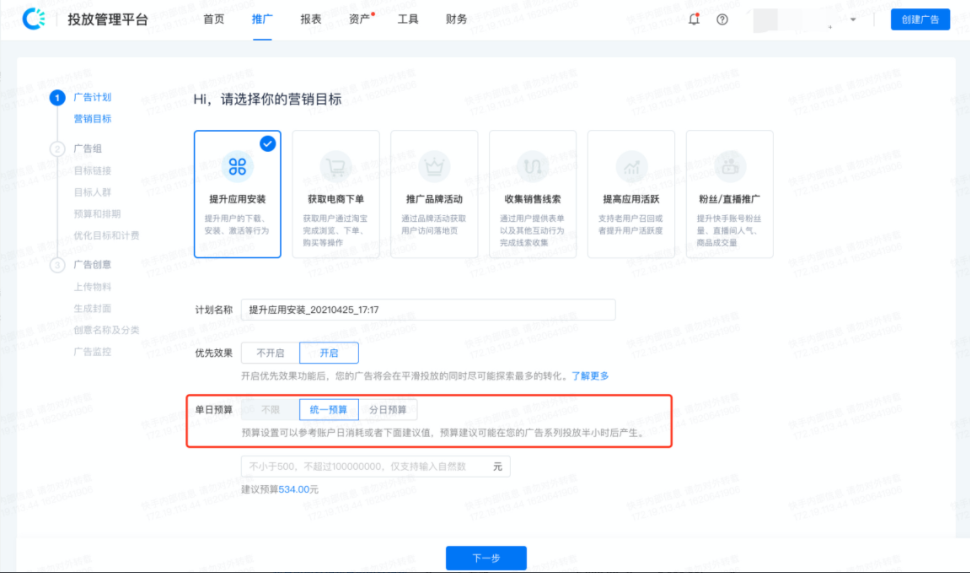This screenshot has width=970, height=573.
Task: Set 优先效果 to 开启
Action: click(329, 353)
